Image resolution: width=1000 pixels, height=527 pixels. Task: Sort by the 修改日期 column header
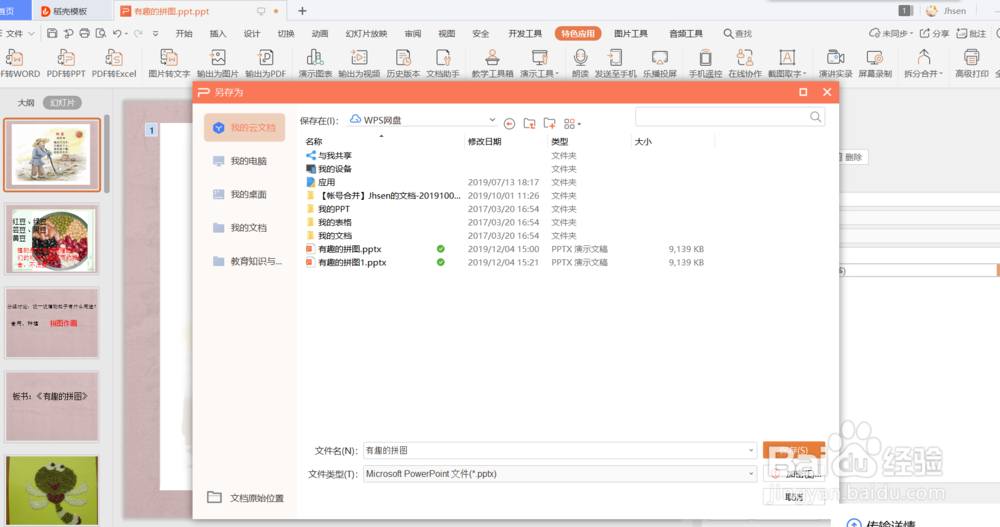(485, 142)
